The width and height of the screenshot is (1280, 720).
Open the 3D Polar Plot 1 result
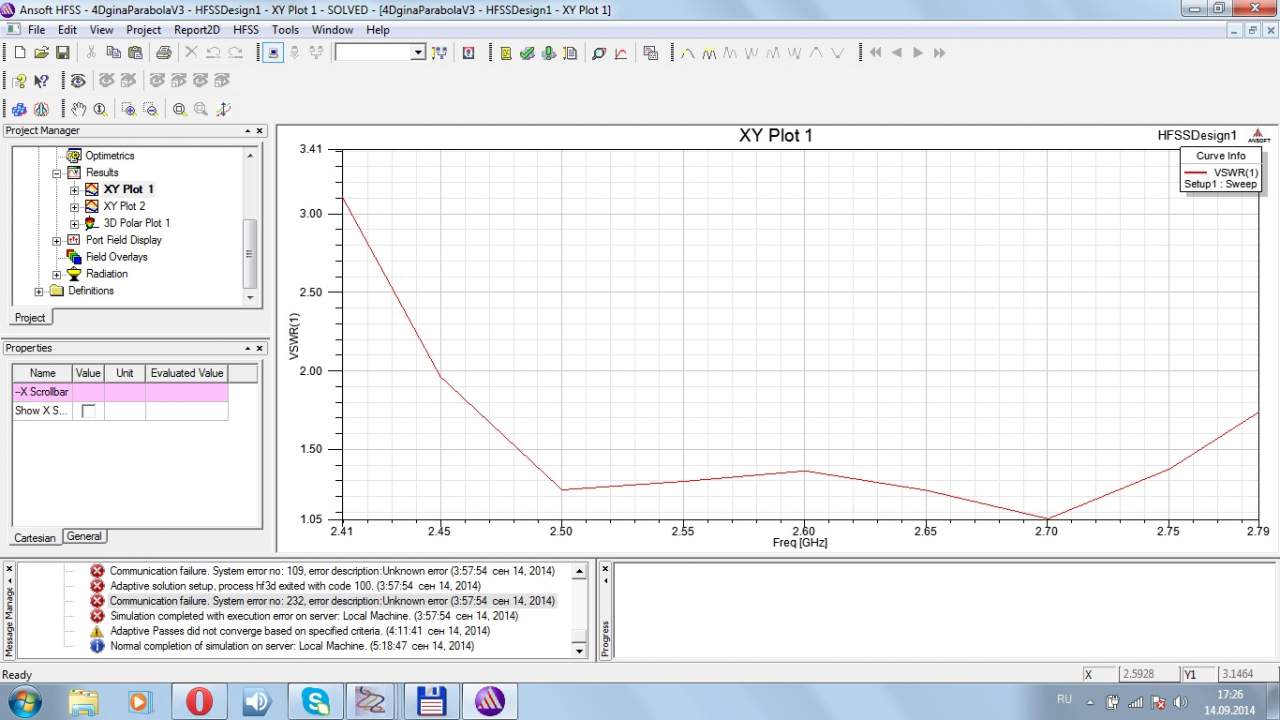click(136, 223)
